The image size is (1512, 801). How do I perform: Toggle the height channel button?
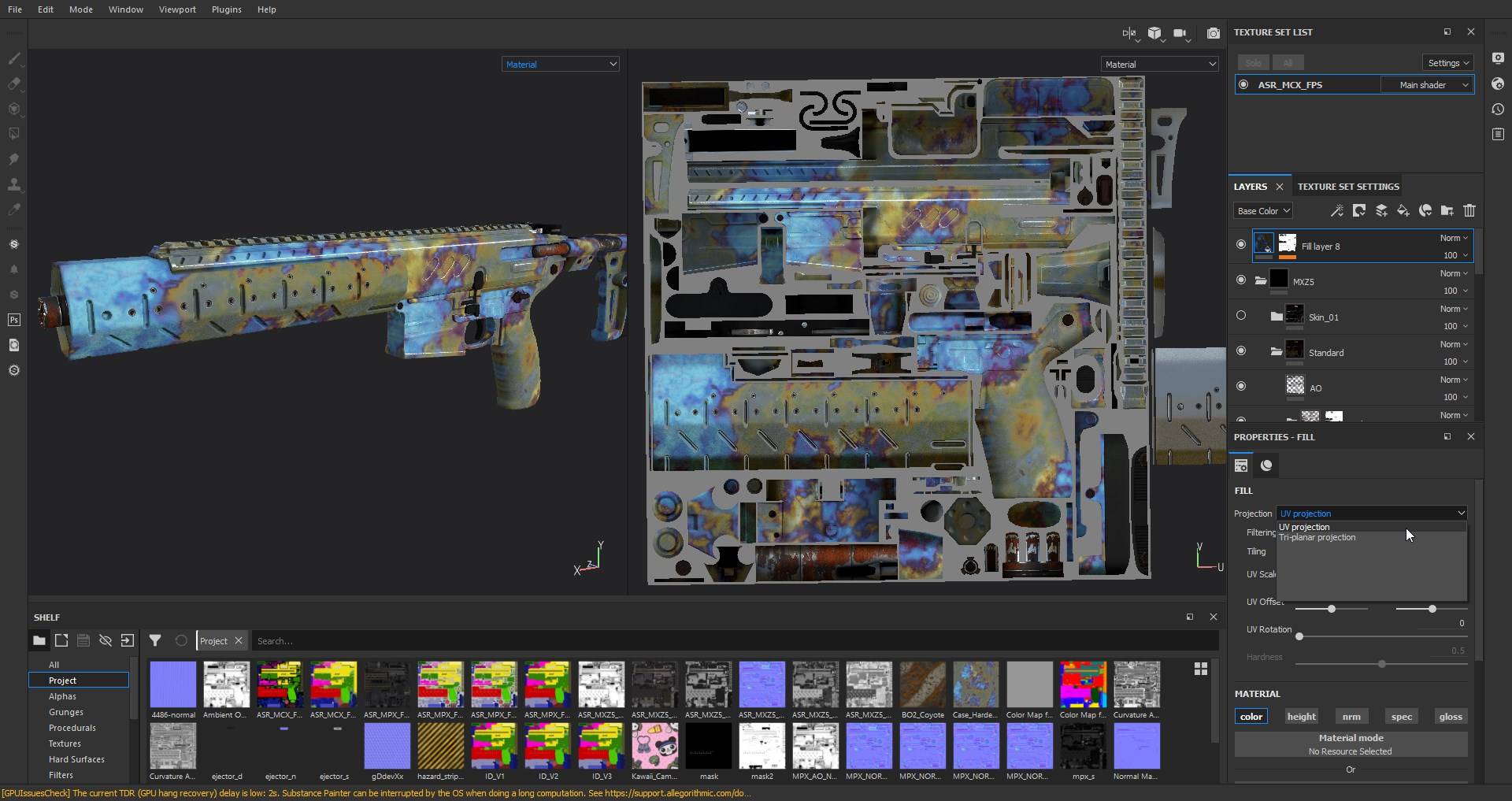(1301, 717)
